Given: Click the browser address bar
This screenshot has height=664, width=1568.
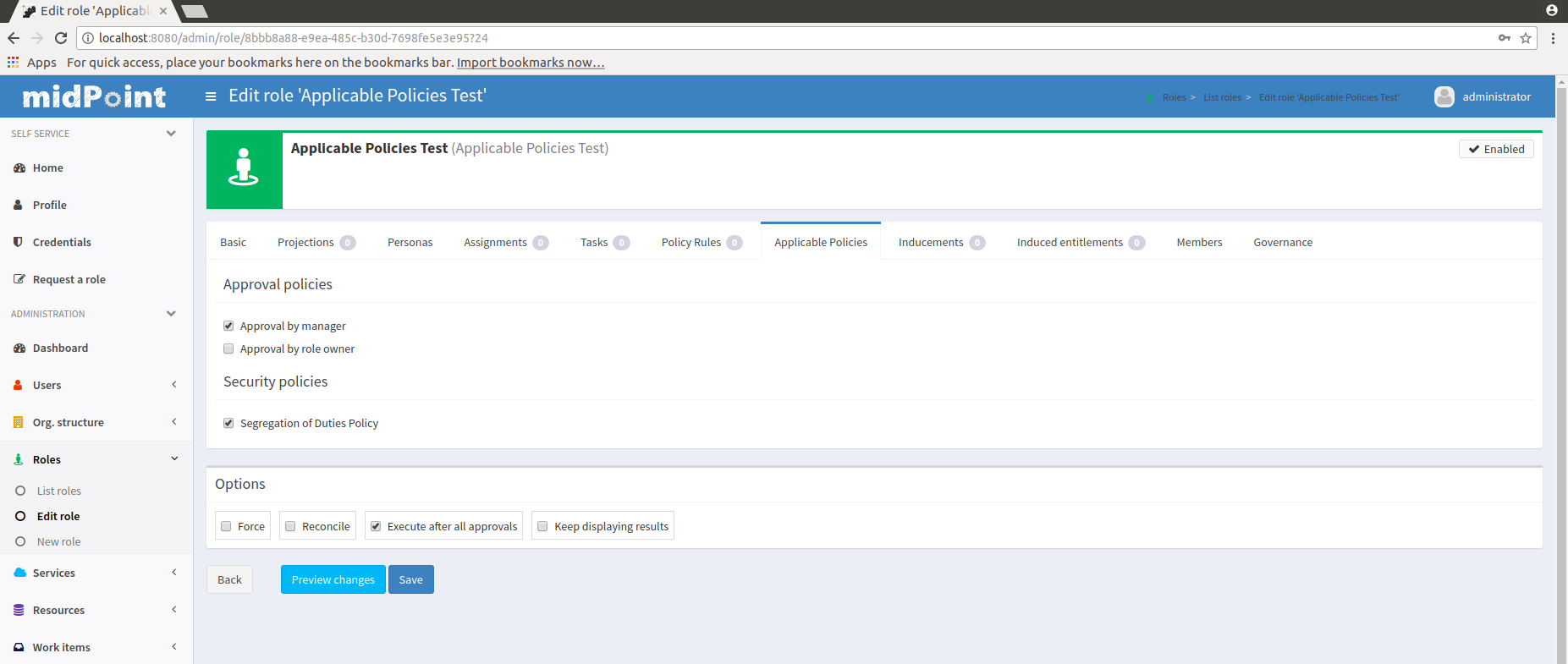Looking at the screenshot, I should [762, 38].
